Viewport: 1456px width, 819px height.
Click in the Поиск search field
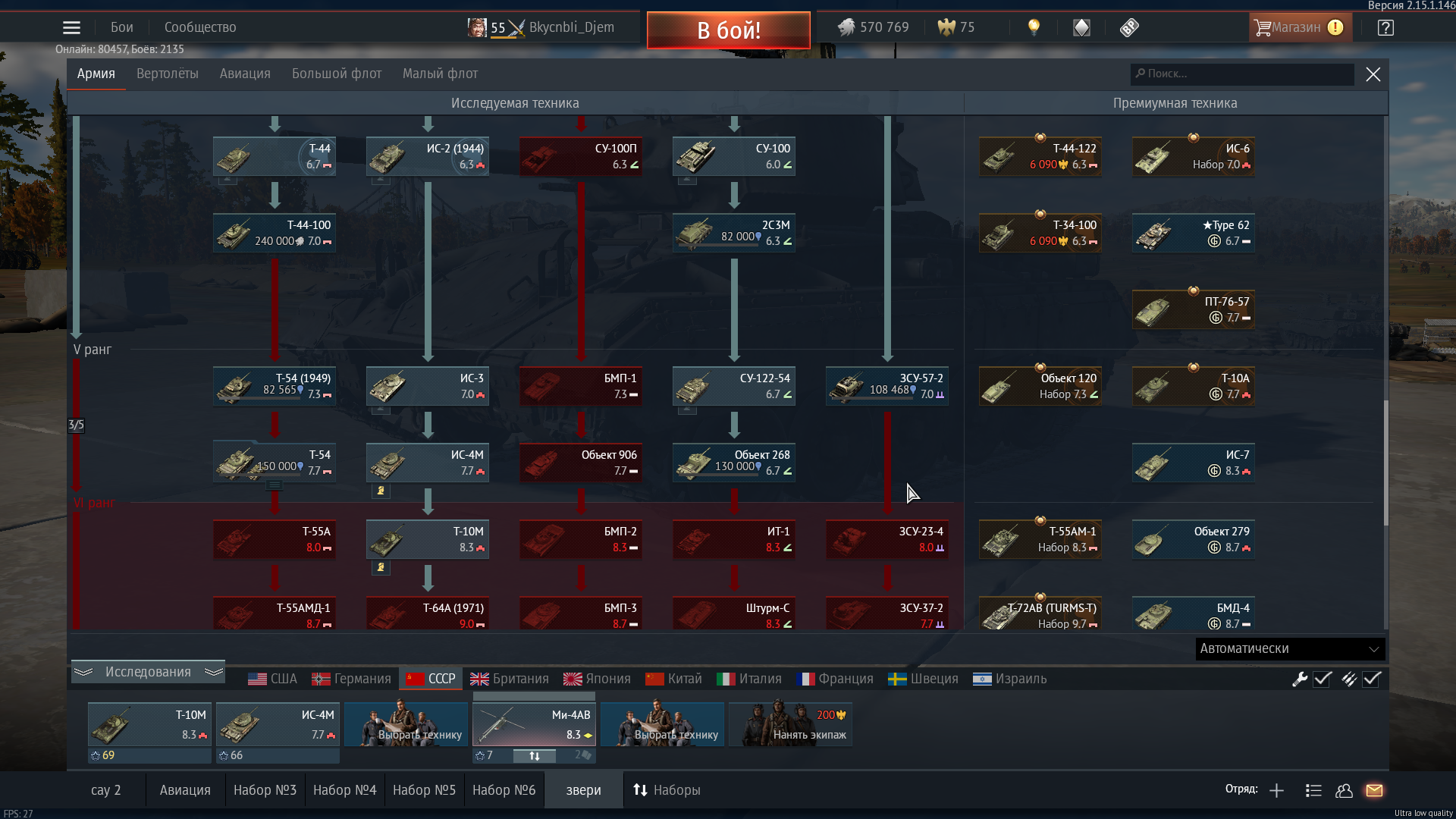1242,74
